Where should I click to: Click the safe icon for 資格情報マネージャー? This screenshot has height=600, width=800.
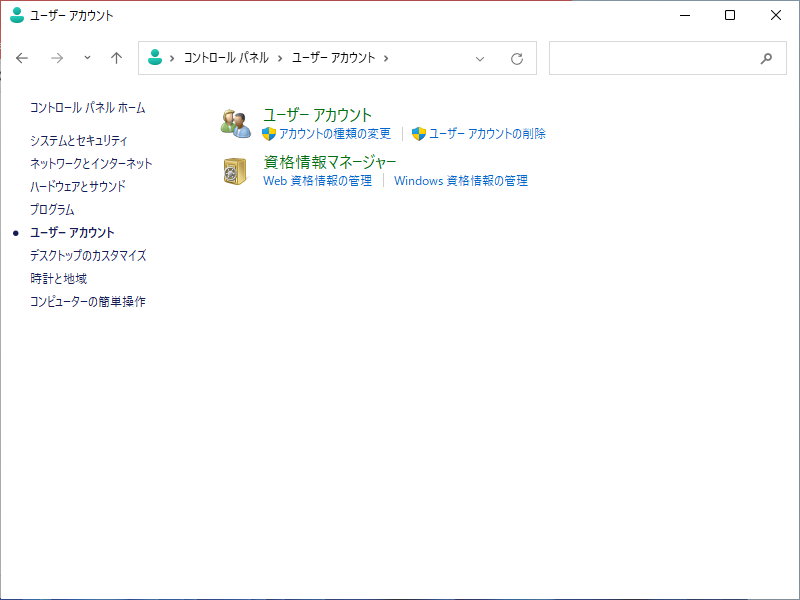[235, 171]
